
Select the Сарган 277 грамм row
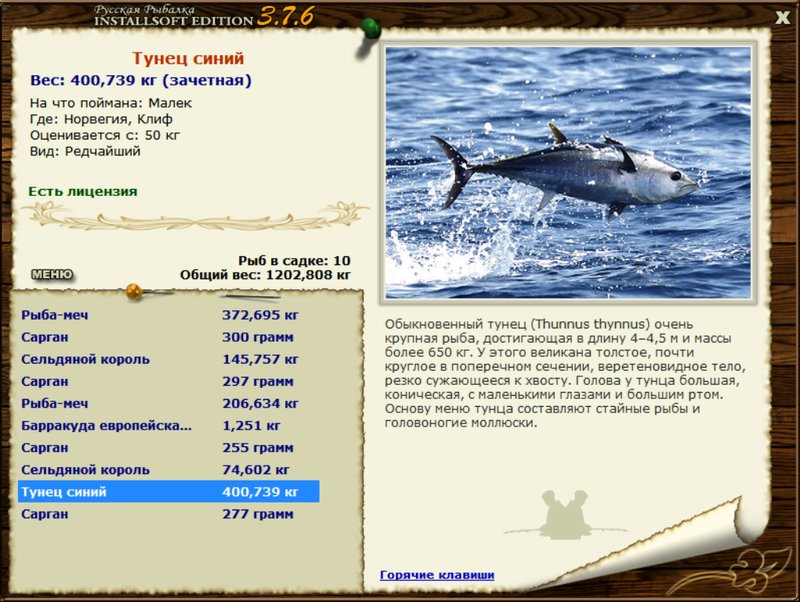[169, 514]
